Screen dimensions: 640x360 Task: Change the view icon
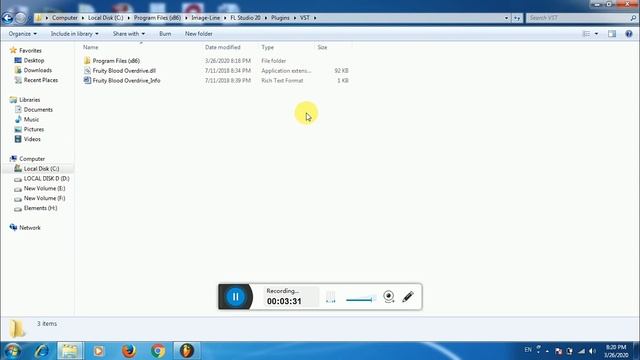(586, 34)
